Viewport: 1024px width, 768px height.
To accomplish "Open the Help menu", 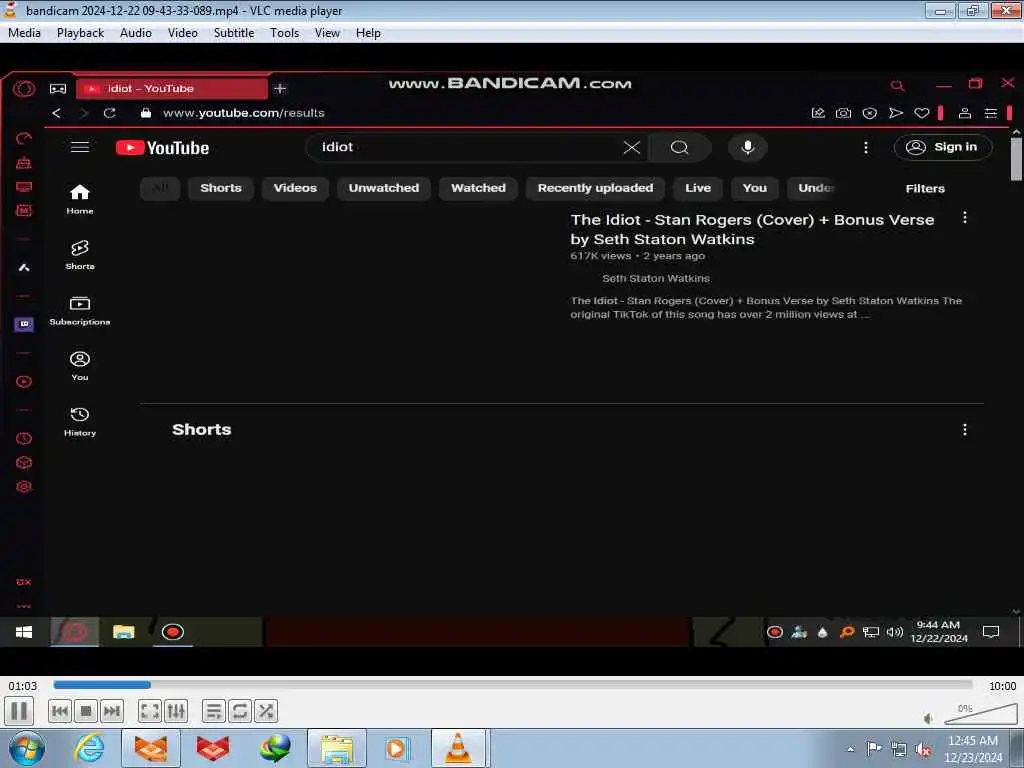I will (368, 33).
